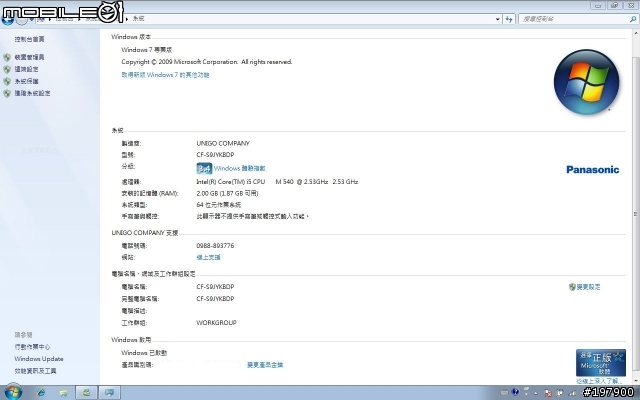Maximize/restore the System window
640x400 pixels.
point(614,5)
